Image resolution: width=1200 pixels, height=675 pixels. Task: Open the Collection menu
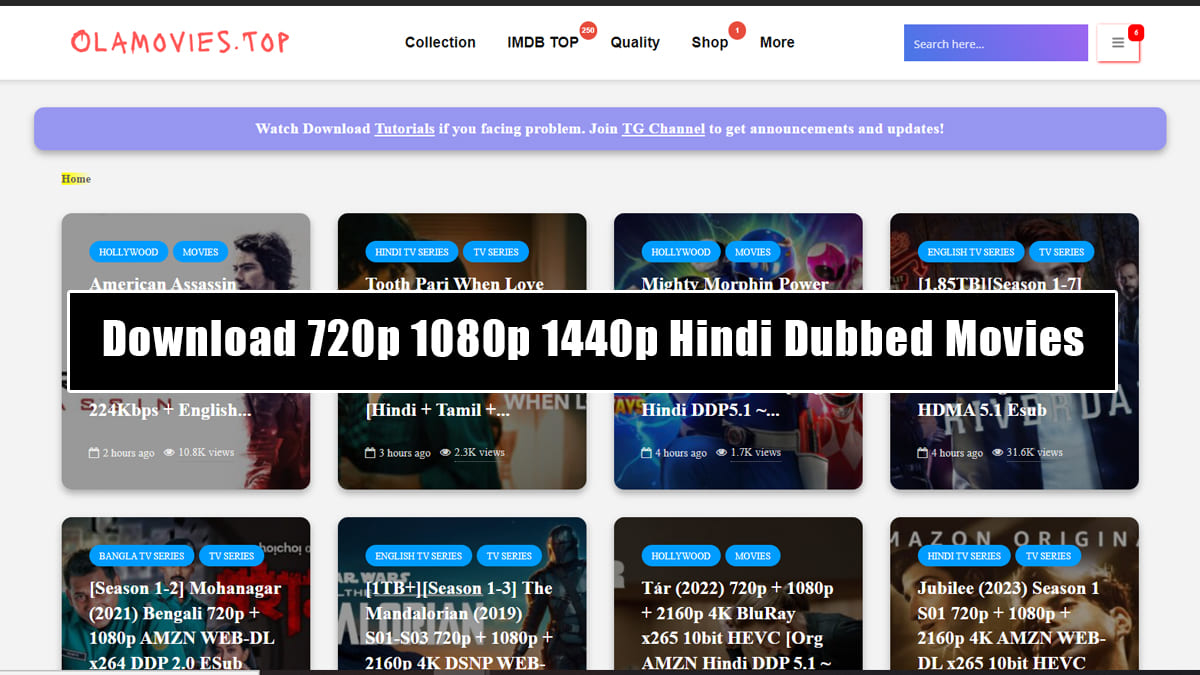(440, 42)
